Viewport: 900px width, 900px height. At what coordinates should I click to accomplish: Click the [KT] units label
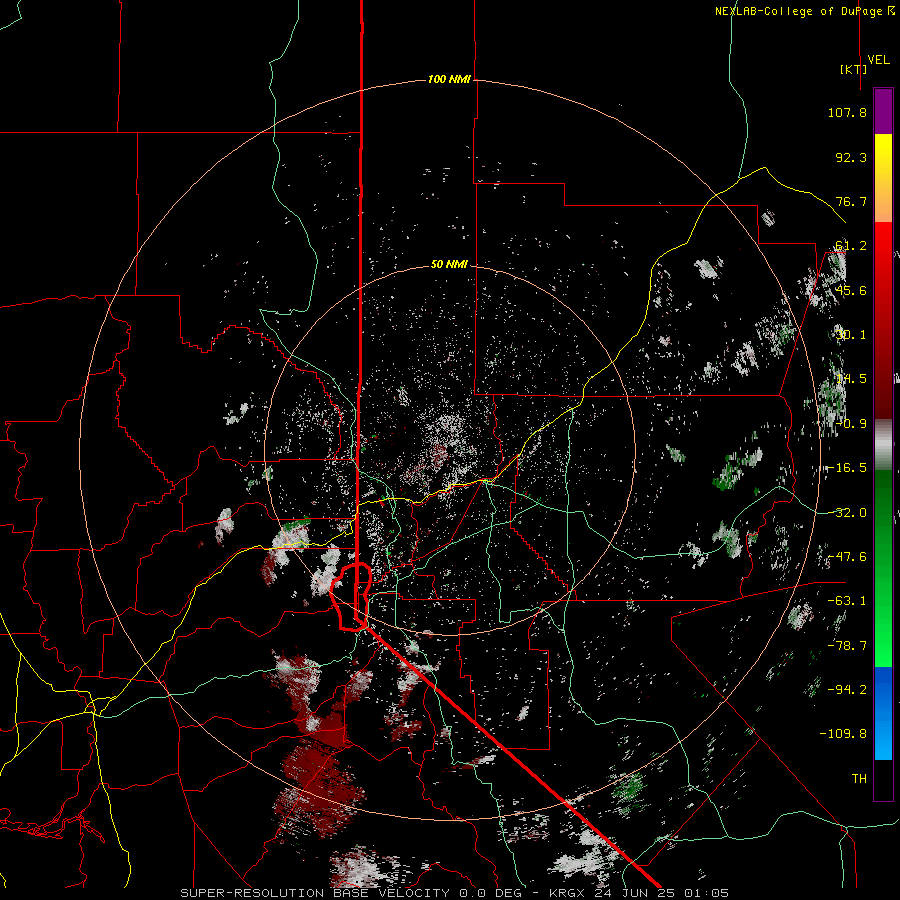click(854, 69)
